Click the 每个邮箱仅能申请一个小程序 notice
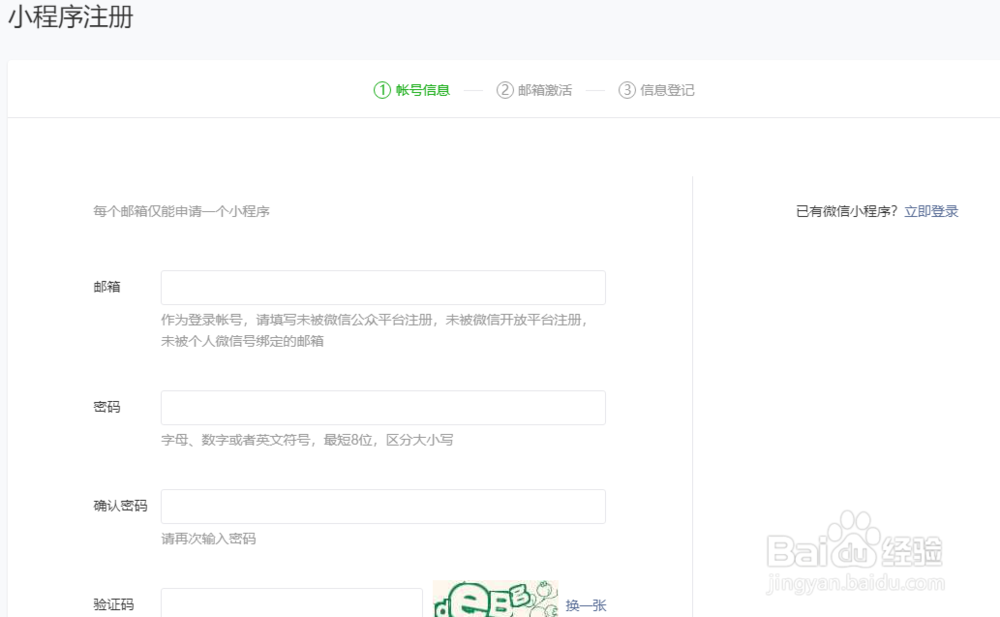This screenshot has width=1000, height=617. click(x=180, y=211)
